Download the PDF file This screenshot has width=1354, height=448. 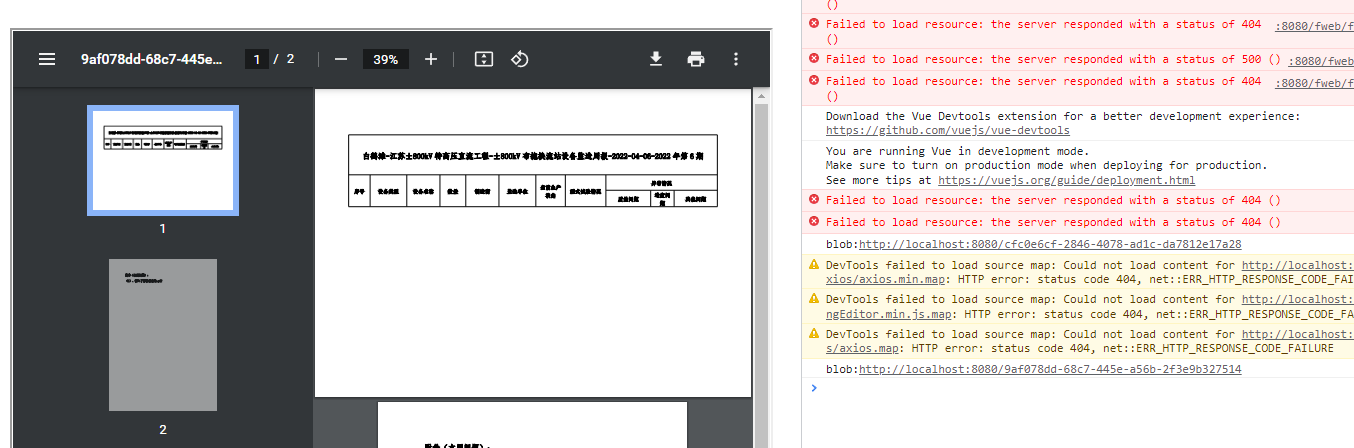coord(656,59)
